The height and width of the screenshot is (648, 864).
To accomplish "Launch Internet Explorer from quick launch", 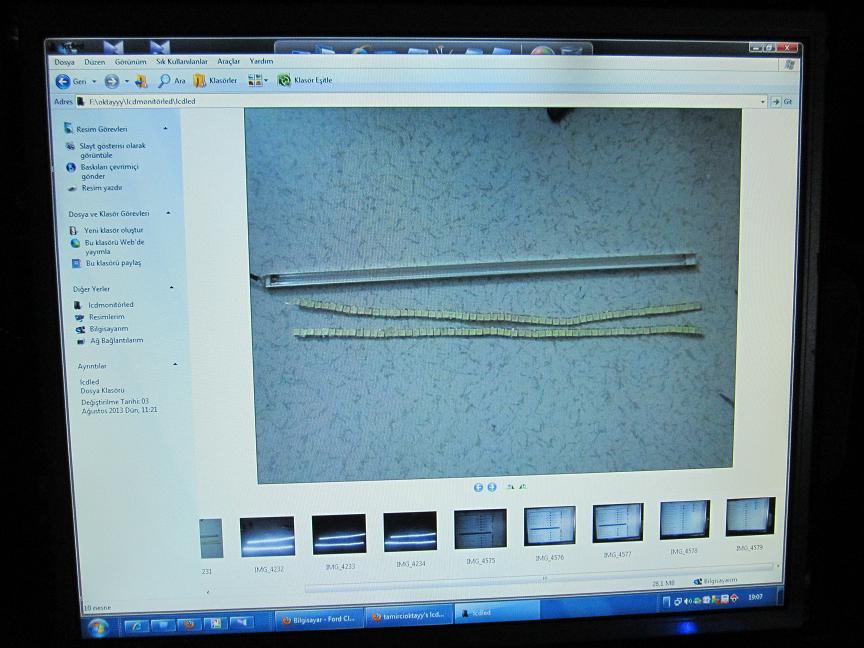I will coord(136,626).
